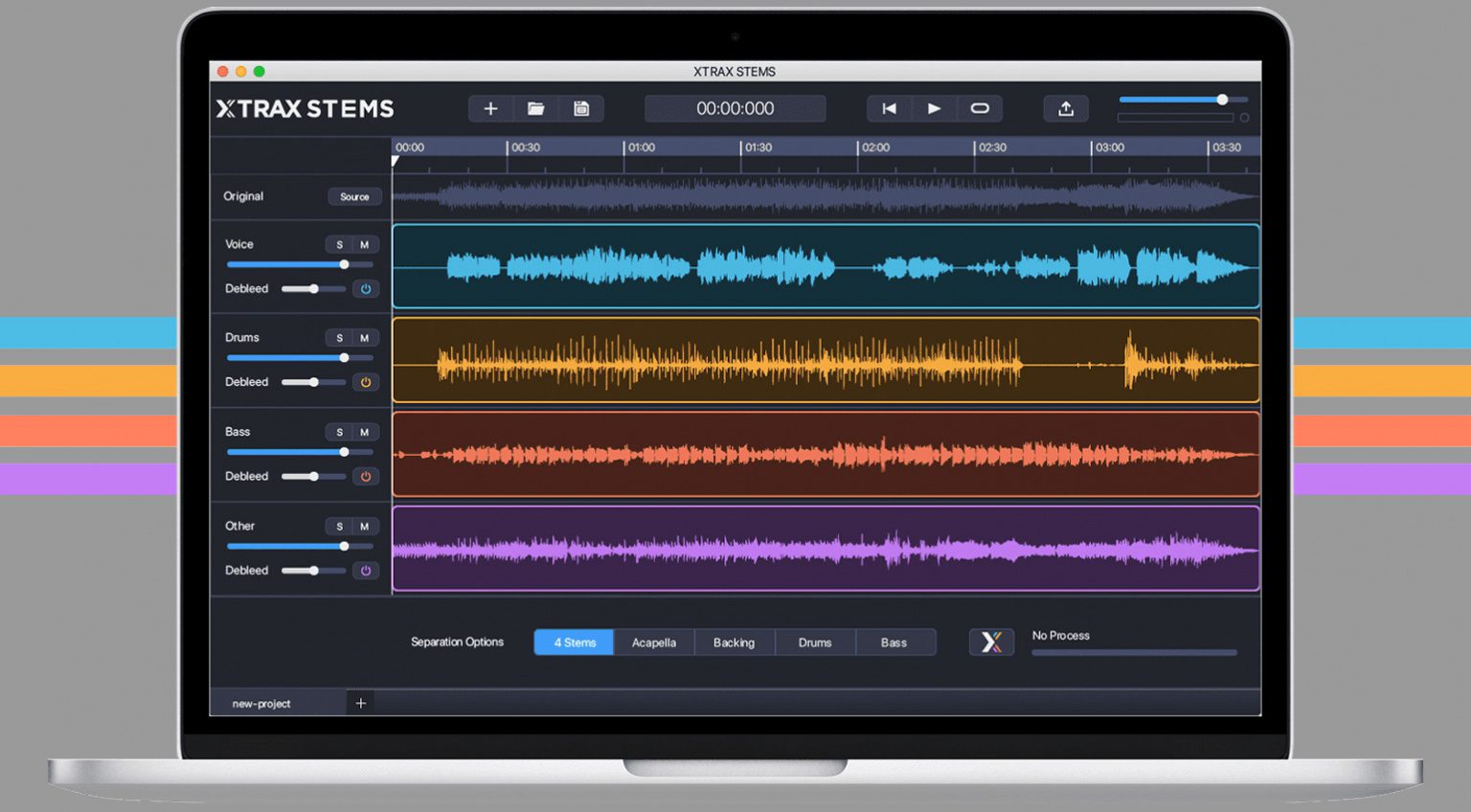The width and height of the screenshot is (1471, 812).
Task: Open the new-project tab
Action: coord(277,703)
